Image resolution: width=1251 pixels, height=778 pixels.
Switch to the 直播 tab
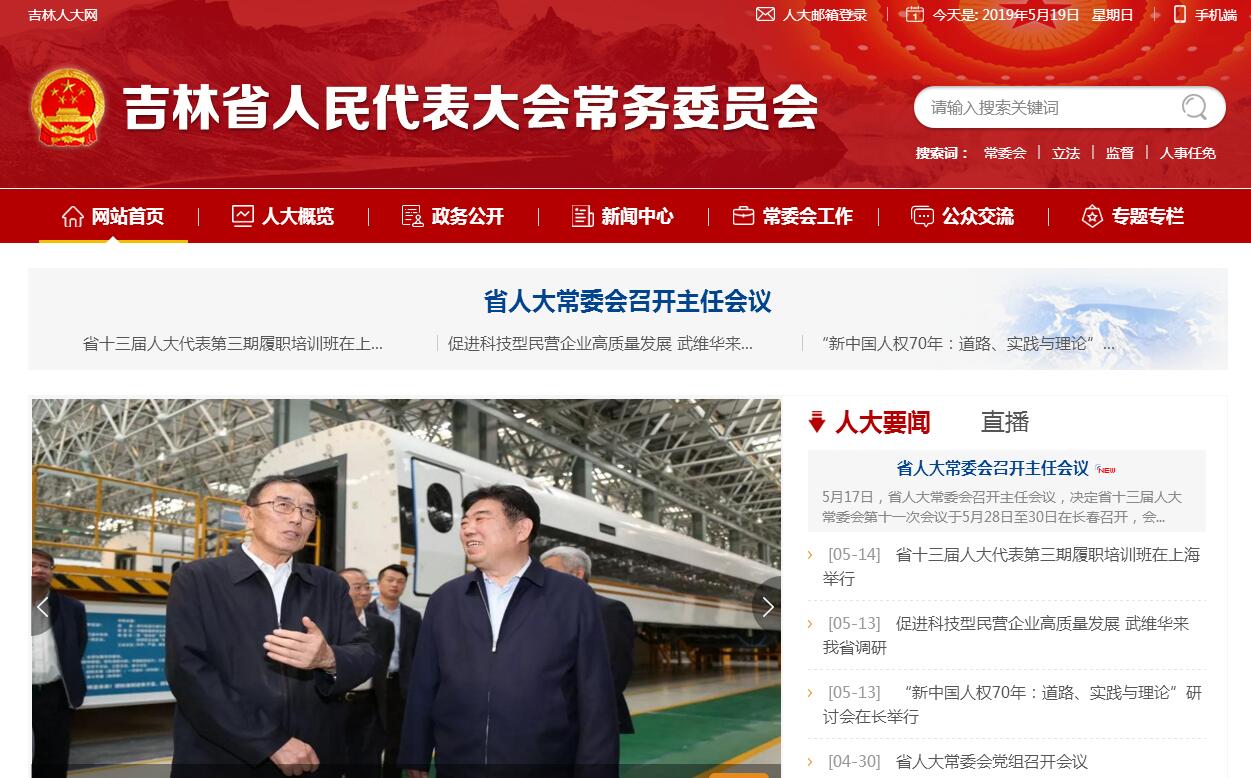(x=1005, y=422)
